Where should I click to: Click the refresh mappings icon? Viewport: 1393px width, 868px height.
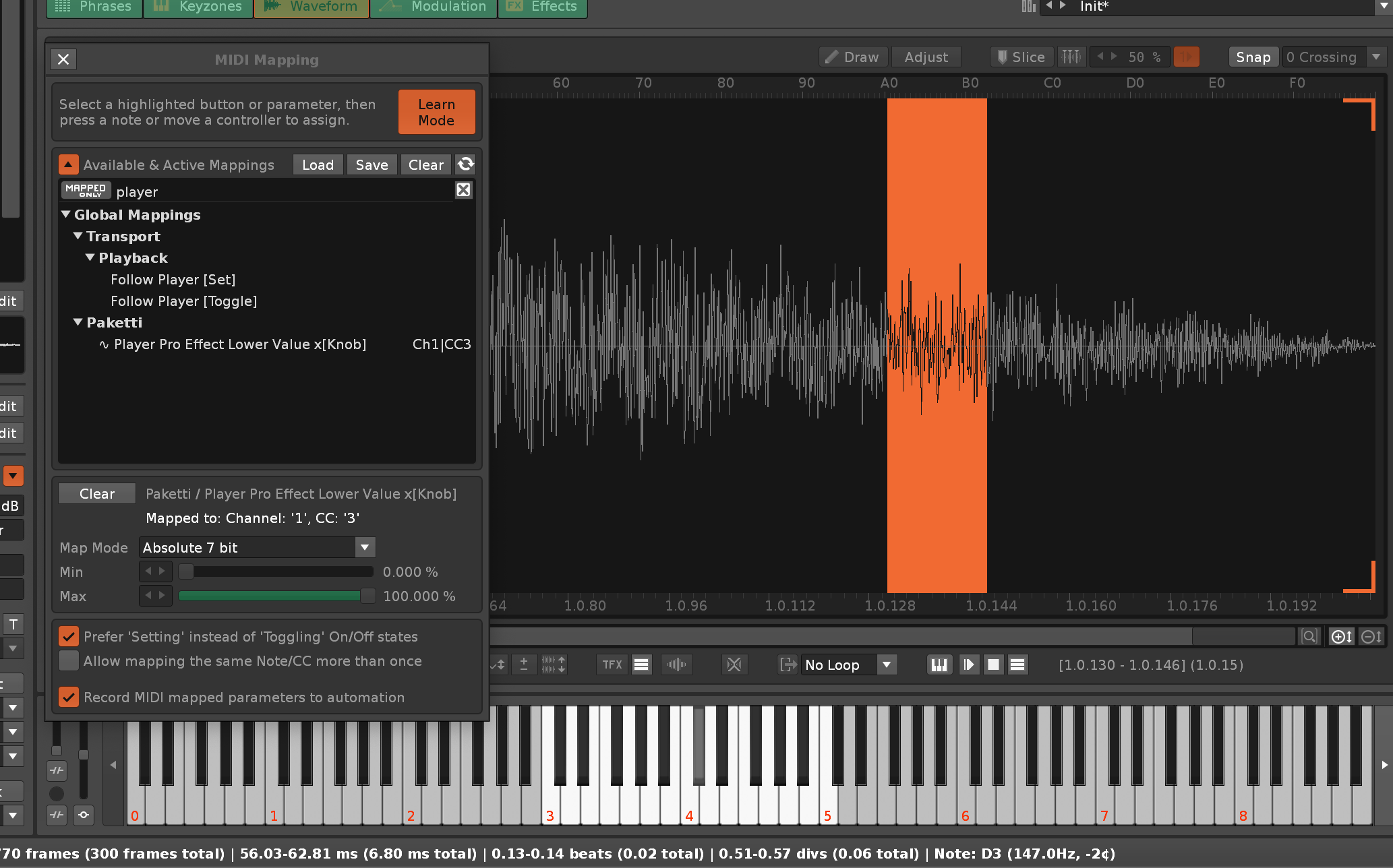click(x=465, y=164)
